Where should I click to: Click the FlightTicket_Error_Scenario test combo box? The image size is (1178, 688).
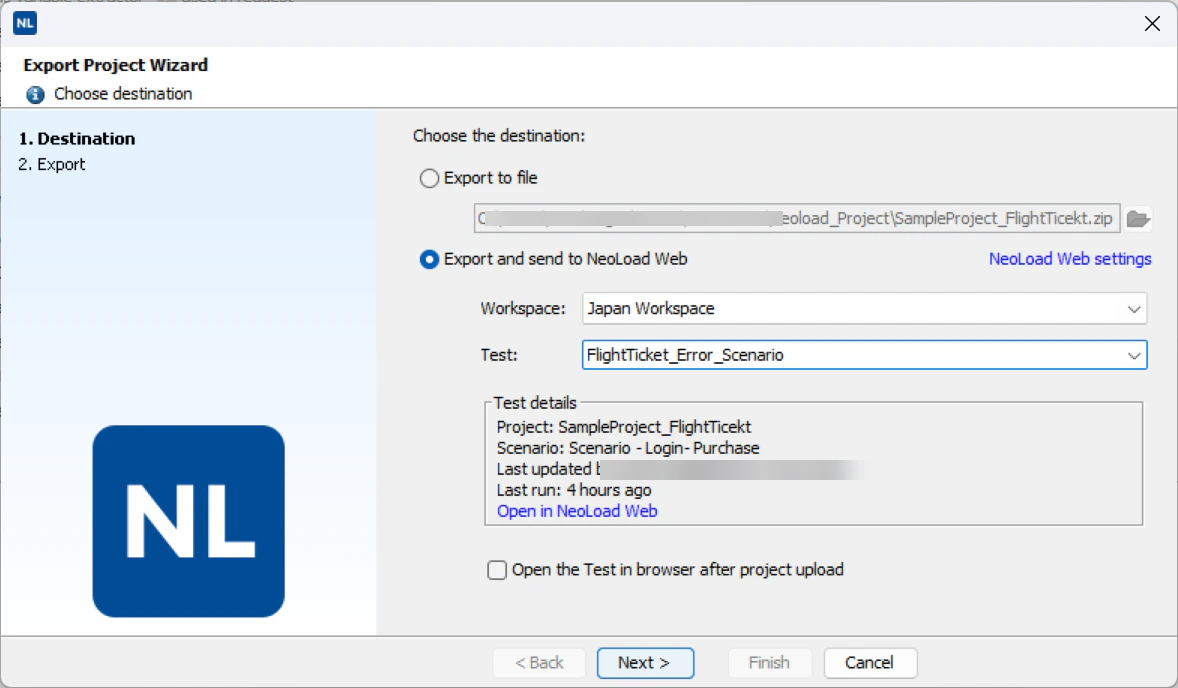coord(864,355)
